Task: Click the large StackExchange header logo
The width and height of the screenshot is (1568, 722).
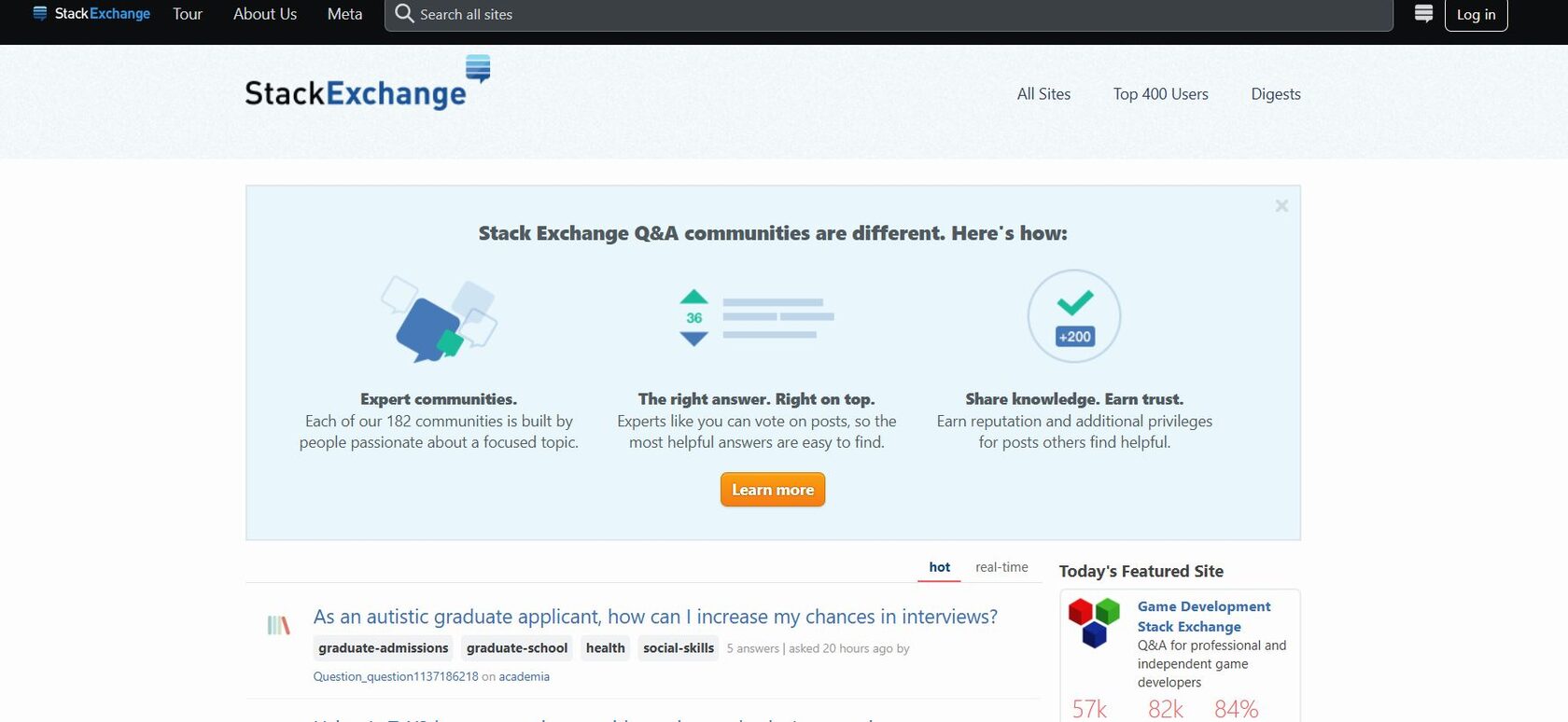Action: 368,84
